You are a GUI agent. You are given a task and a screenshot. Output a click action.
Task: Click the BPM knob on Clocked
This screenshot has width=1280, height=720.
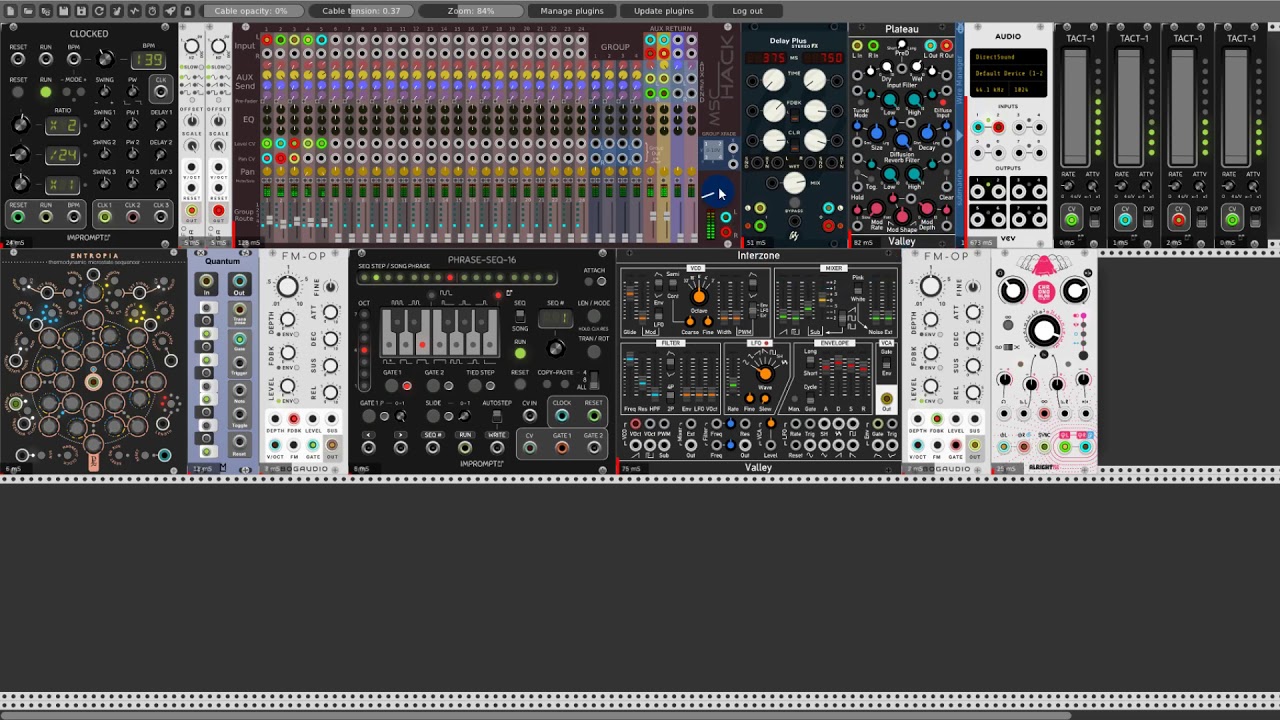click(x=104, y=60)
